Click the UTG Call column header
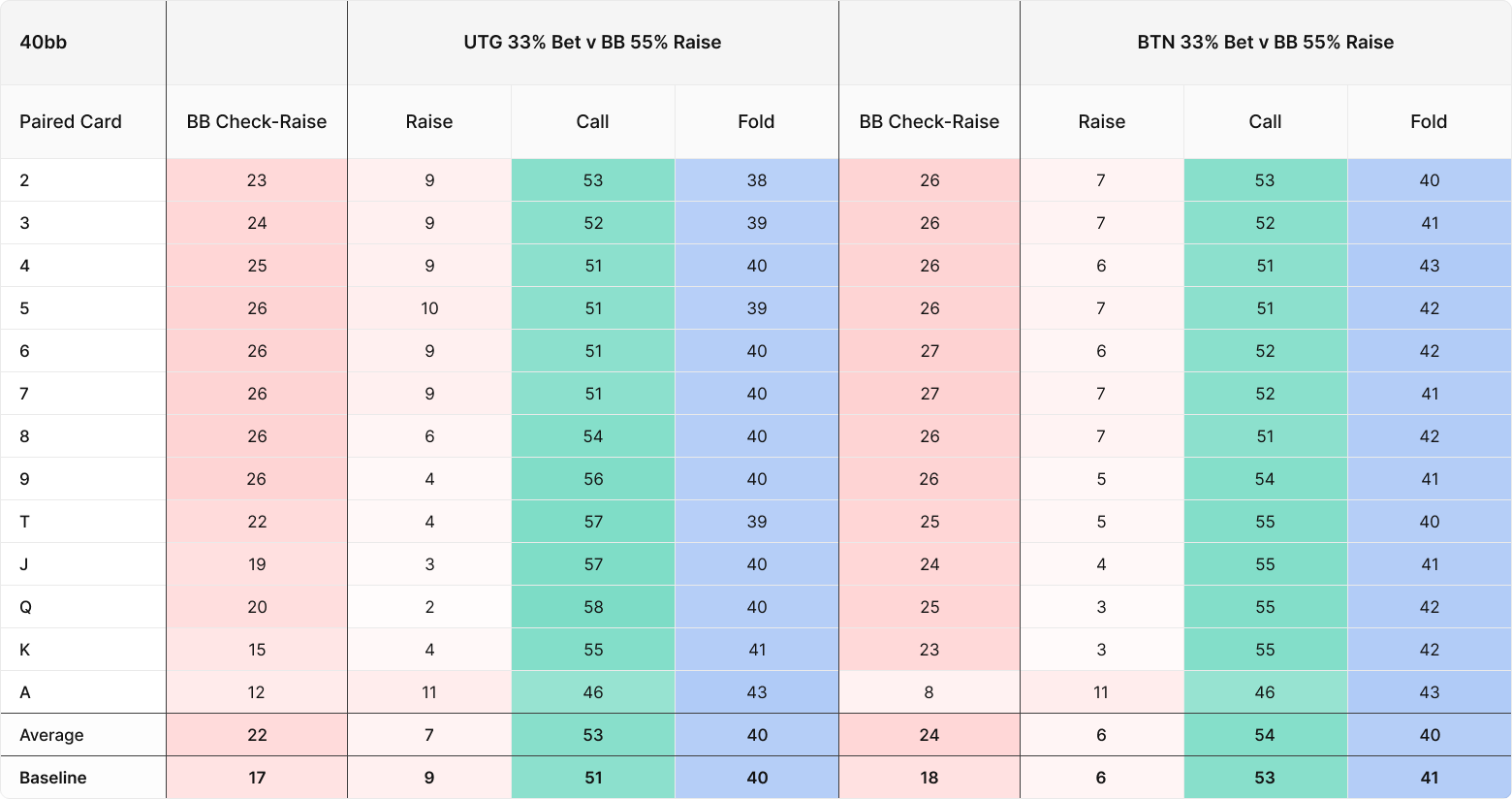The width and height of the screenshot is (1512, 799). click(x=592, y=122)
